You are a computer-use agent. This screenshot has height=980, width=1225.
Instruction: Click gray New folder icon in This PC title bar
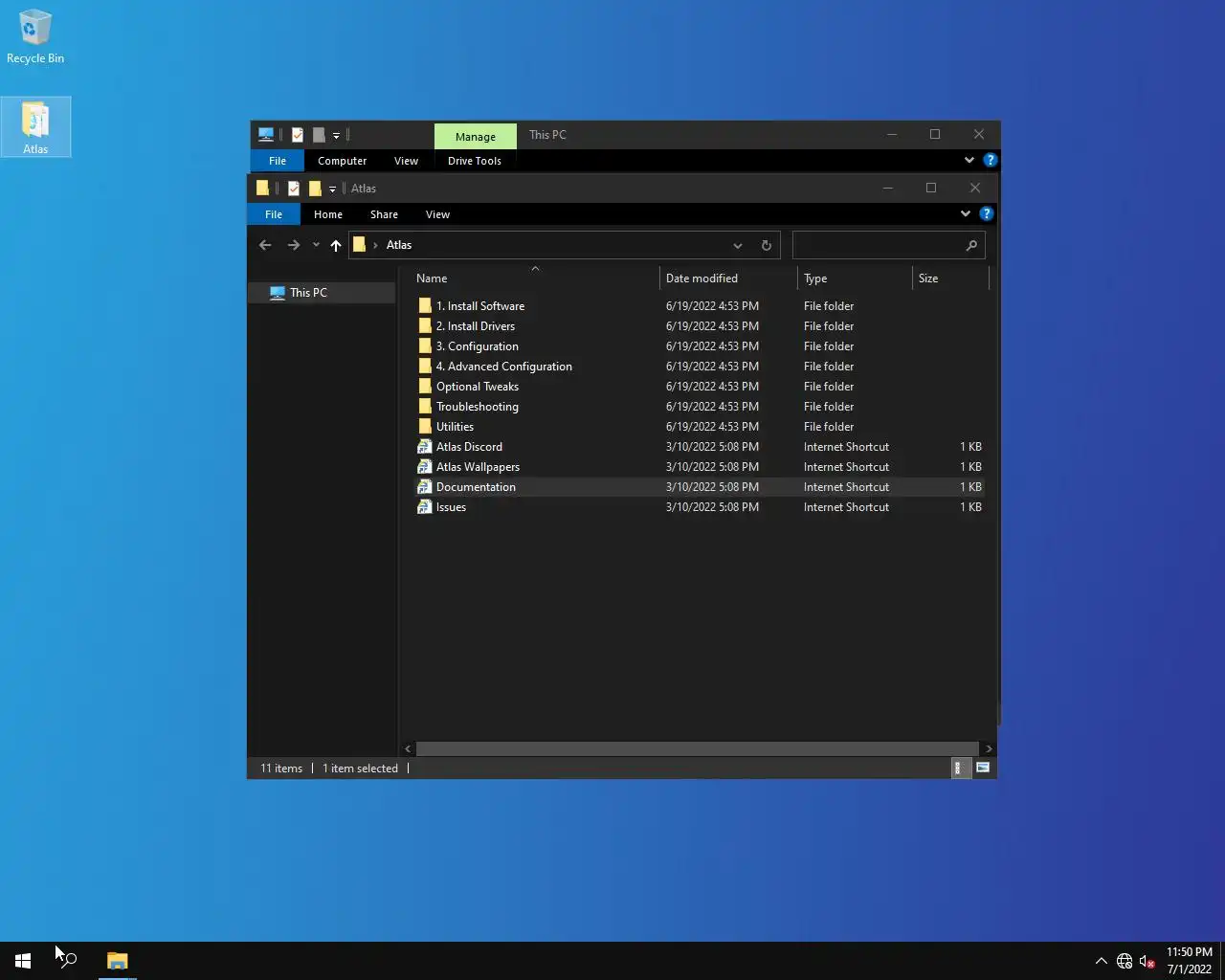point(319,135)
